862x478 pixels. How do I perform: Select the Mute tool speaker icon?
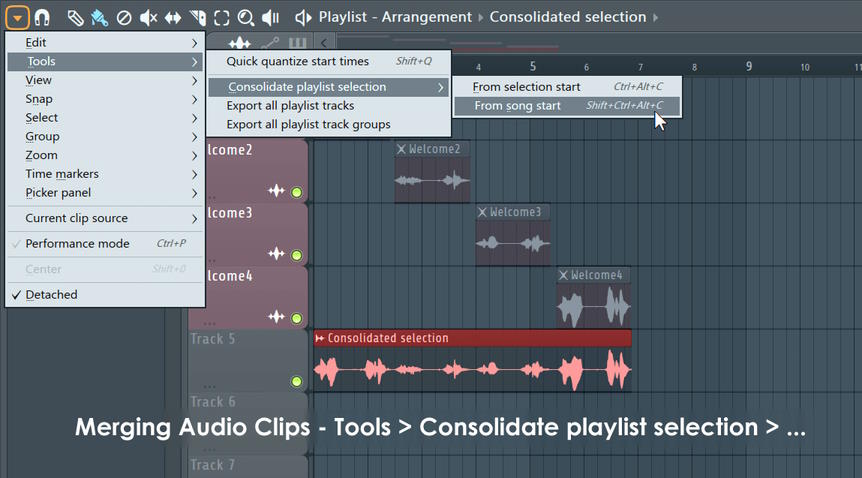(x=148, y=17)
